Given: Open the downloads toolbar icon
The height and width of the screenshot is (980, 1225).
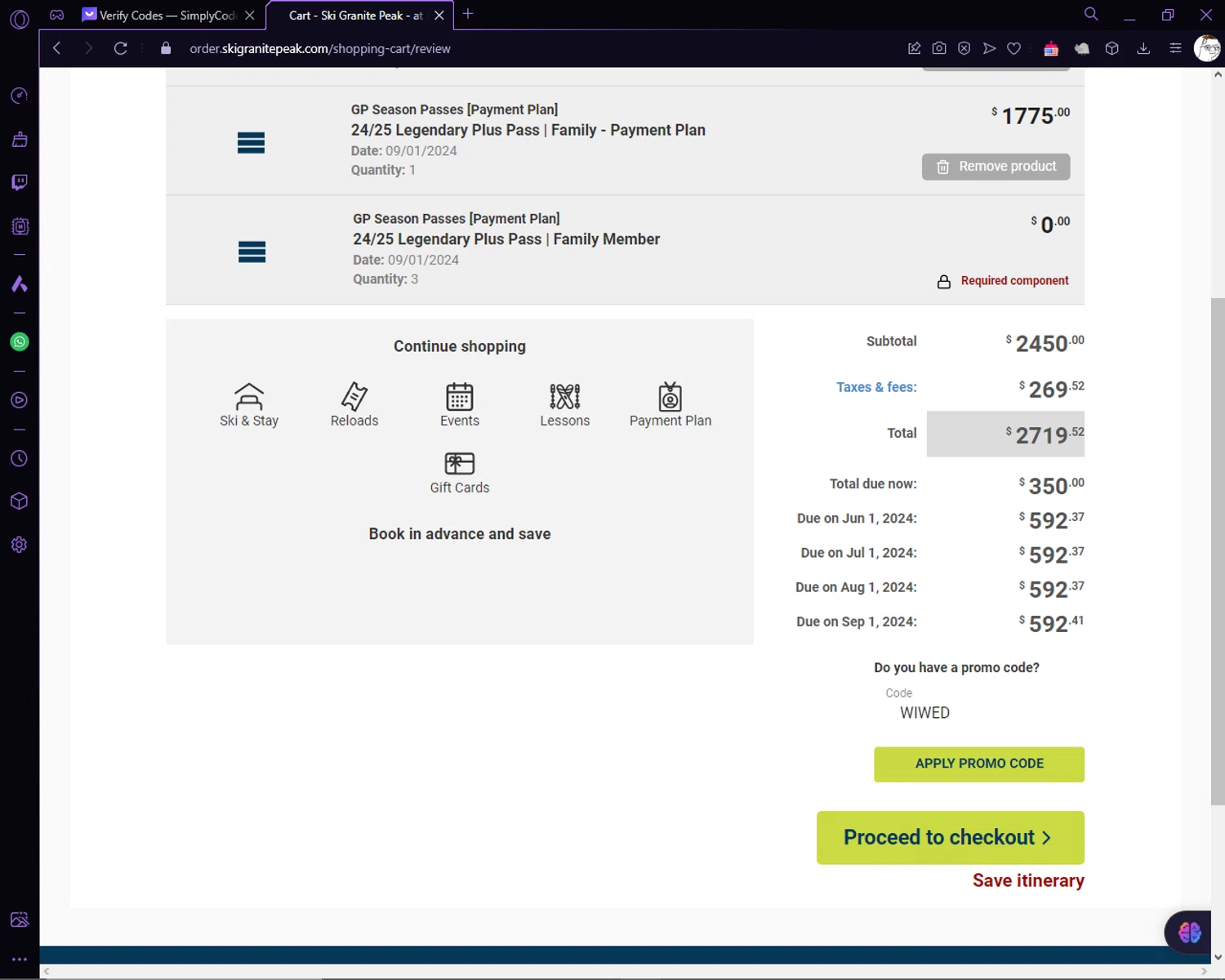Looking at the screenshot, I should 1143,48.
